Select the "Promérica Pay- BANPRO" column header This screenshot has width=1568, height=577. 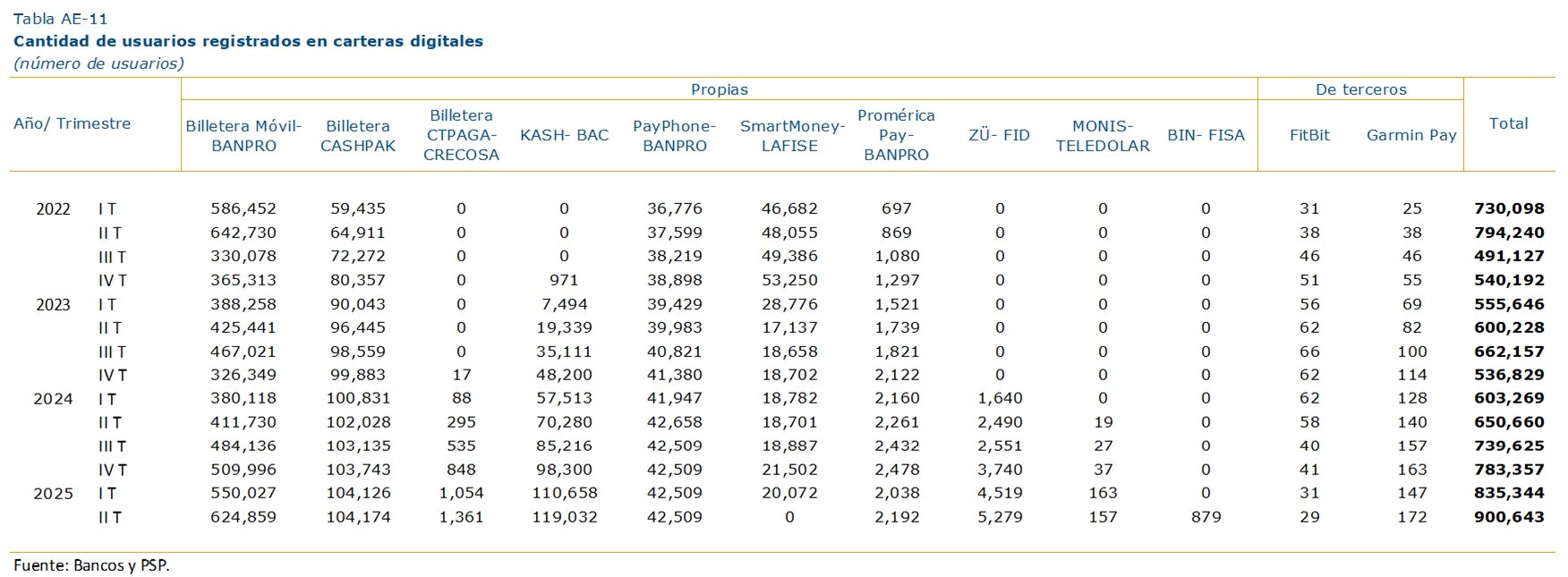896,135
